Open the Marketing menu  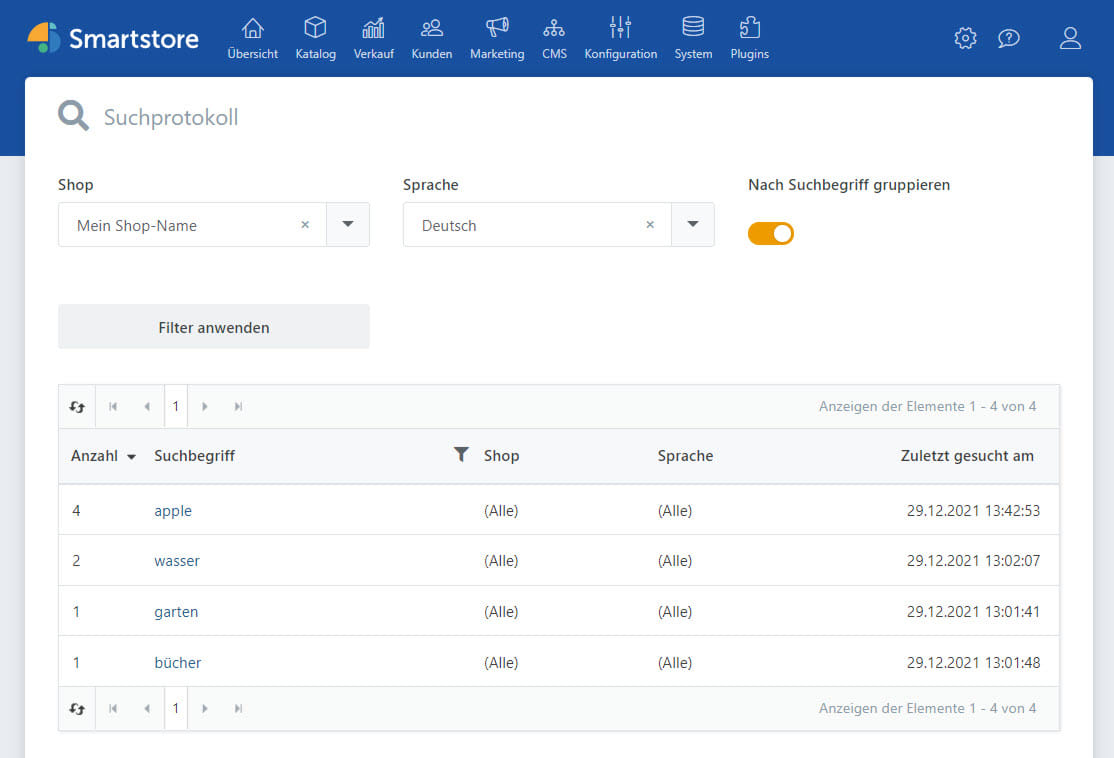497,38
